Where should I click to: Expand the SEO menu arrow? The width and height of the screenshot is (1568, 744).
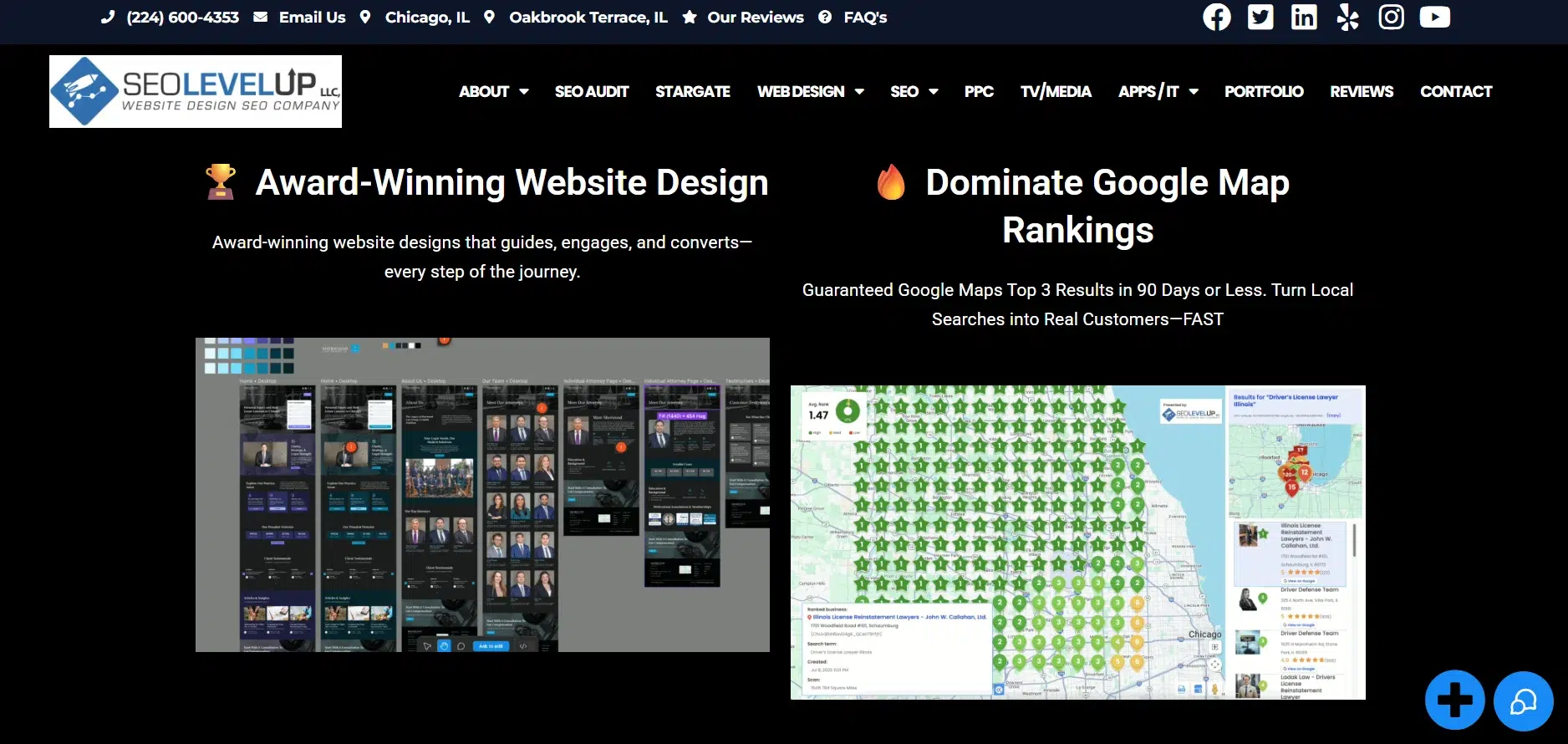click(x=934, y=92)
